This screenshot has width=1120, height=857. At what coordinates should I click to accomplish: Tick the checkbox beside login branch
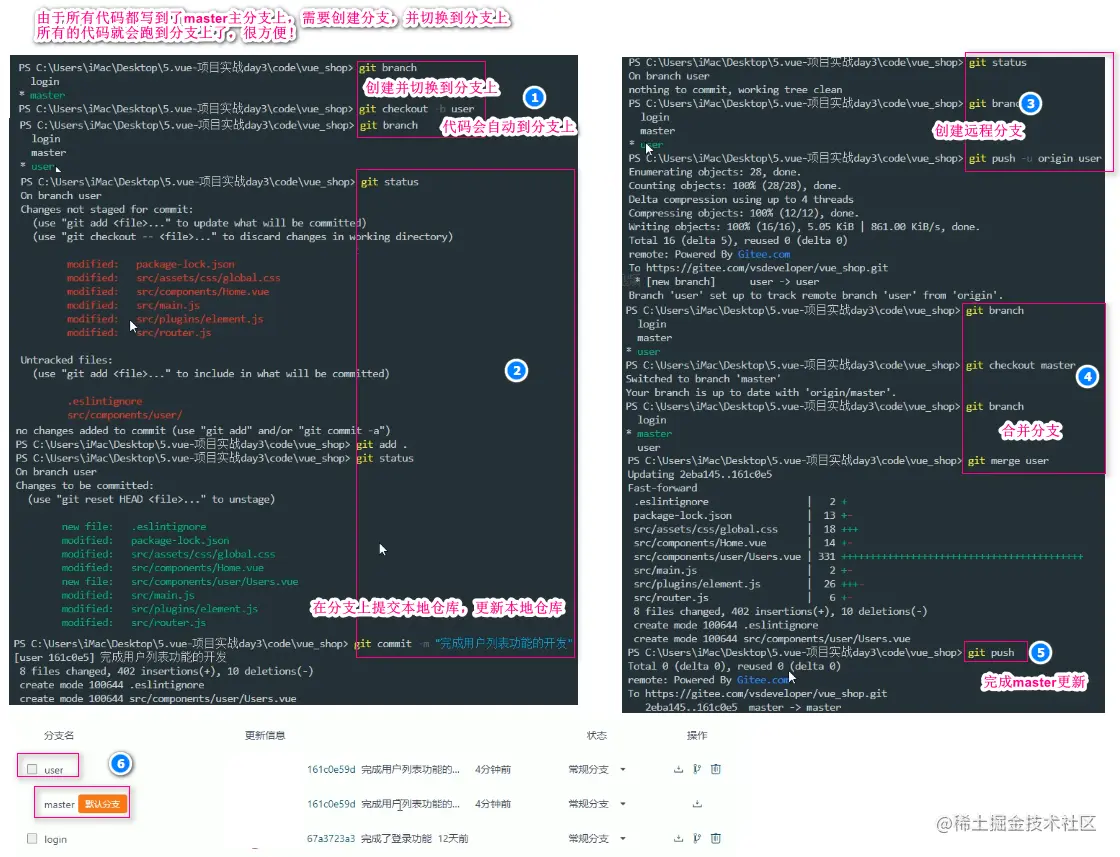pyautogui.click(x=32, y=838)
